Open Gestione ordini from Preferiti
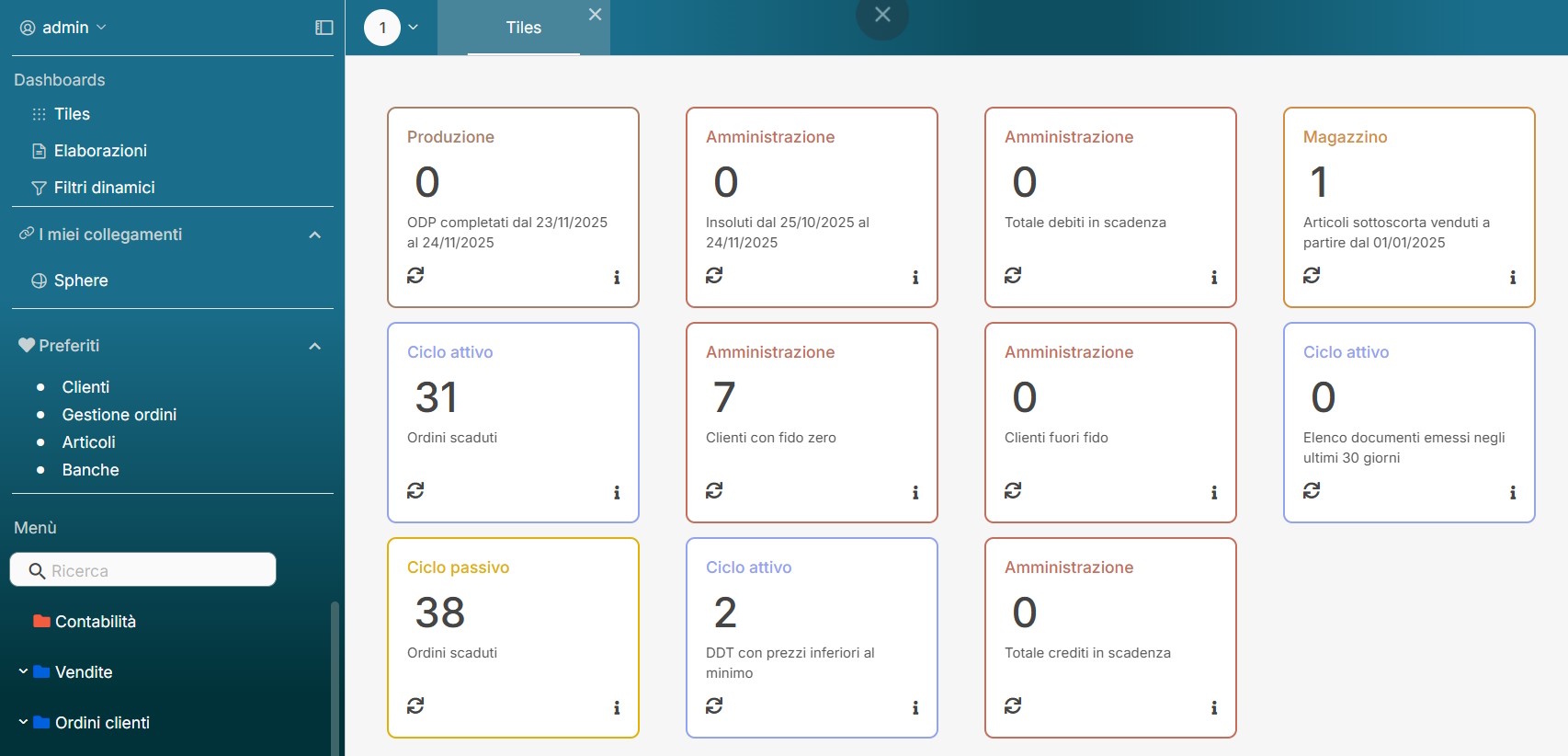The image size is (1568, 756). (119, 415)
